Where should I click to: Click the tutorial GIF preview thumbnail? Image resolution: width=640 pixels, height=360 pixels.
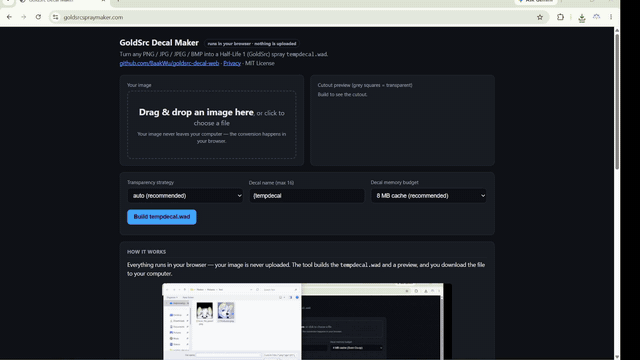point(307,321)
